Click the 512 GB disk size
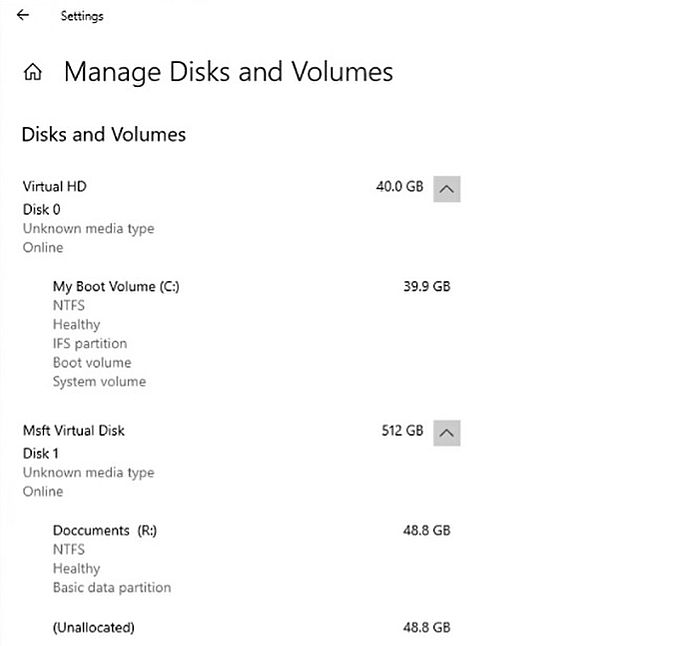This screenshot has width=700, height=646. [x=402, y=431]
